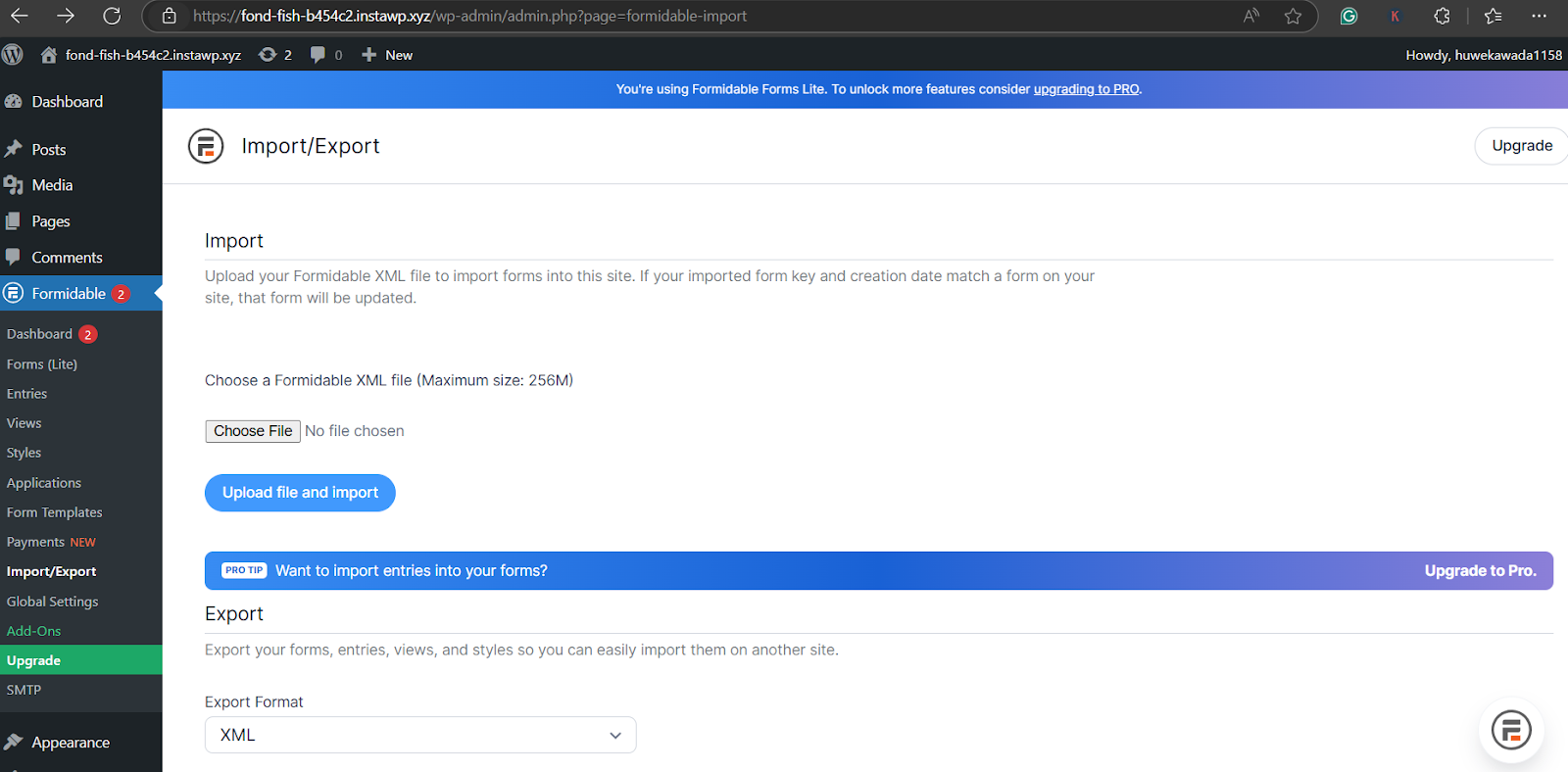Click the WordPress logo in admin bar

coord(13,55)
